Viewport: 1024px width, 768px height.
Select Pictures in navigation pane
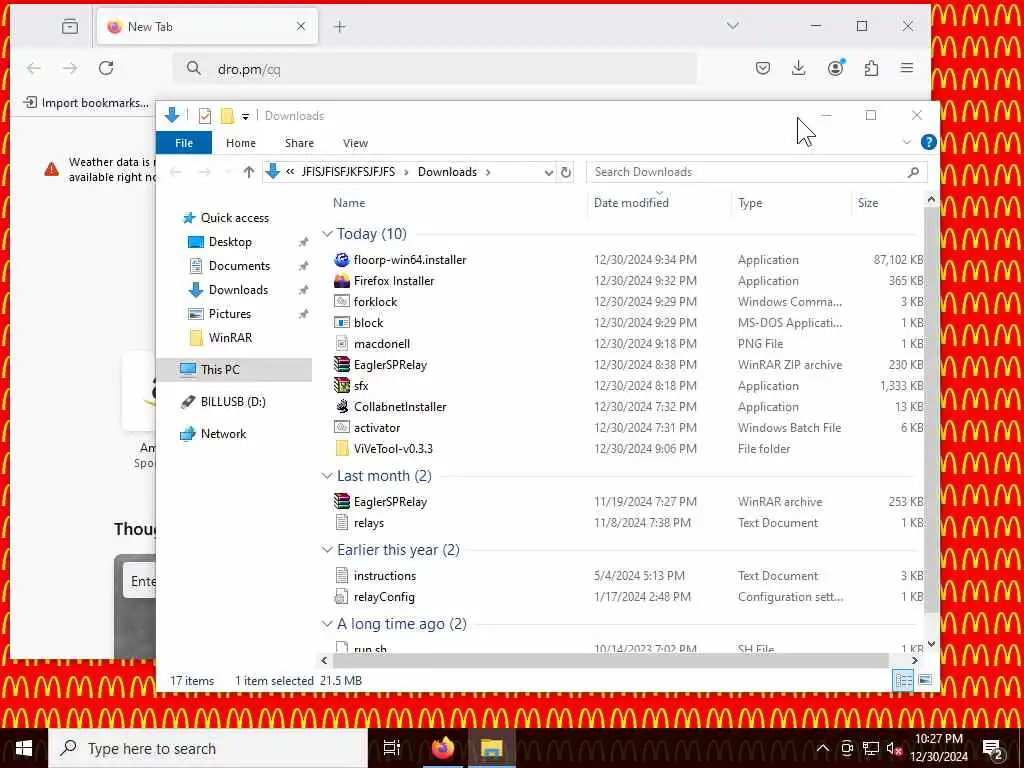229,314
